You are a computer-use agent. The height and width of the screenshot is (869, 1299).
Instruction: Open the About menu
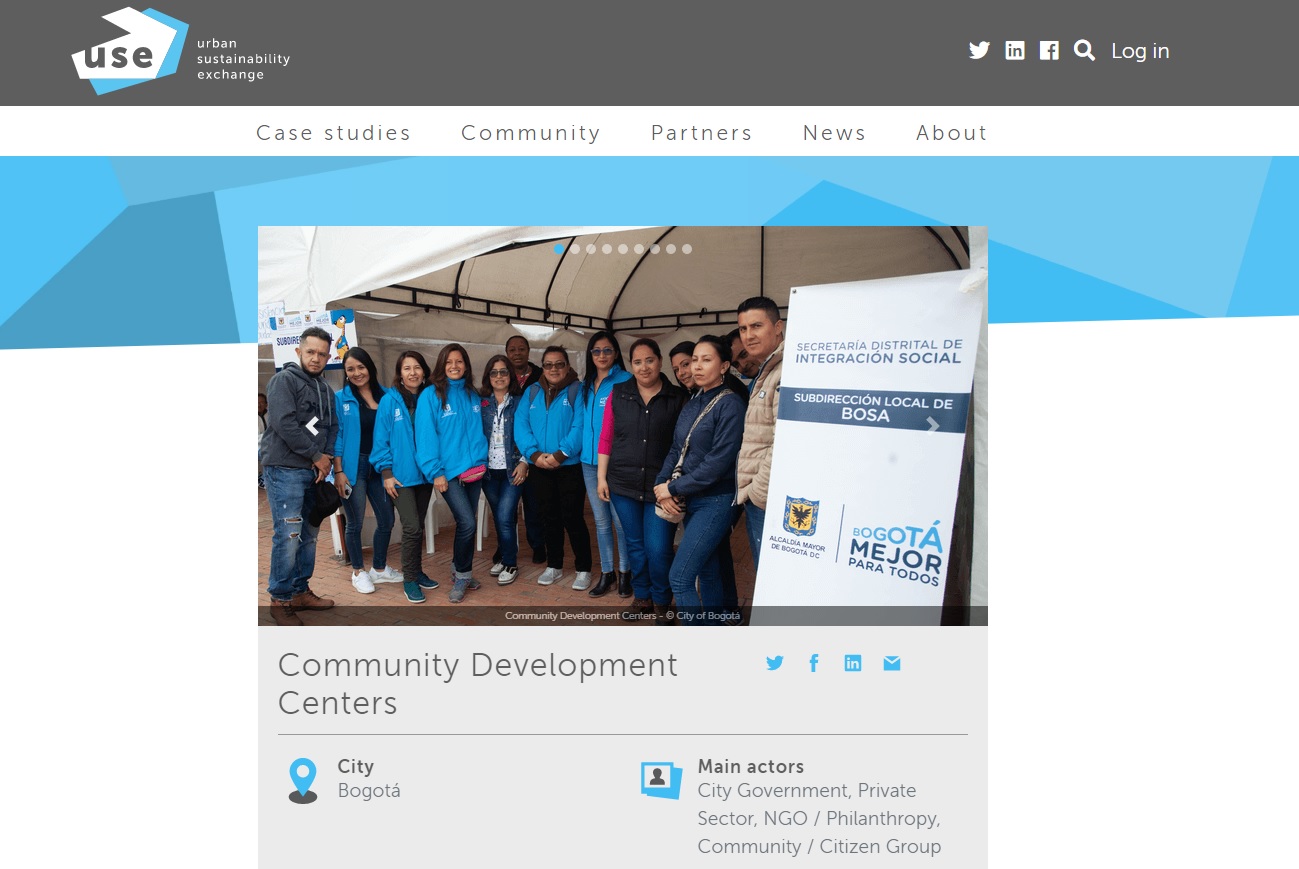click(951, 132)
